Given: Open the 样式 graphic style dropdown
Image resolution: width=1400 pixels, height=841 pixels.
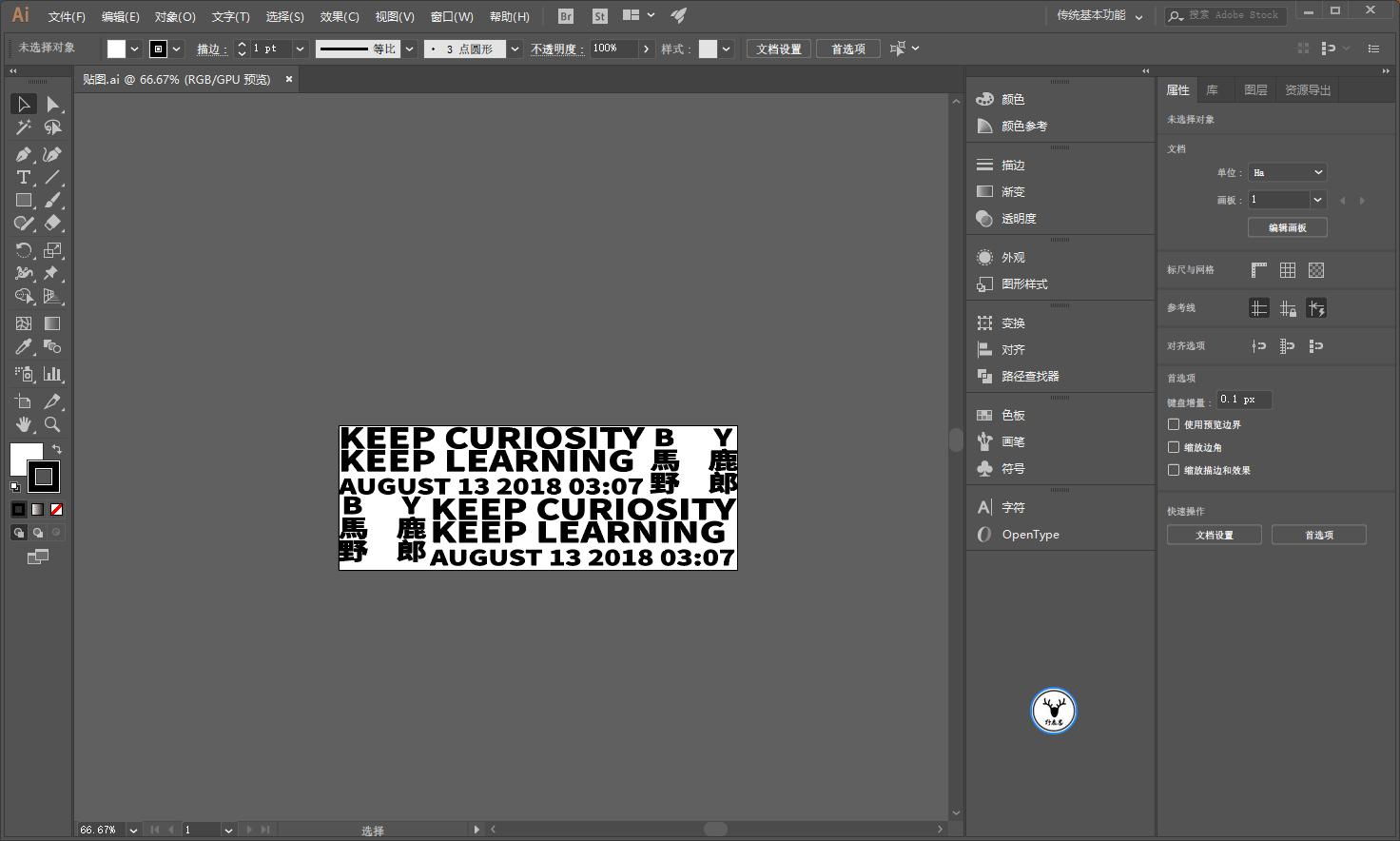Looking at the screenshot, I should 727,49.
